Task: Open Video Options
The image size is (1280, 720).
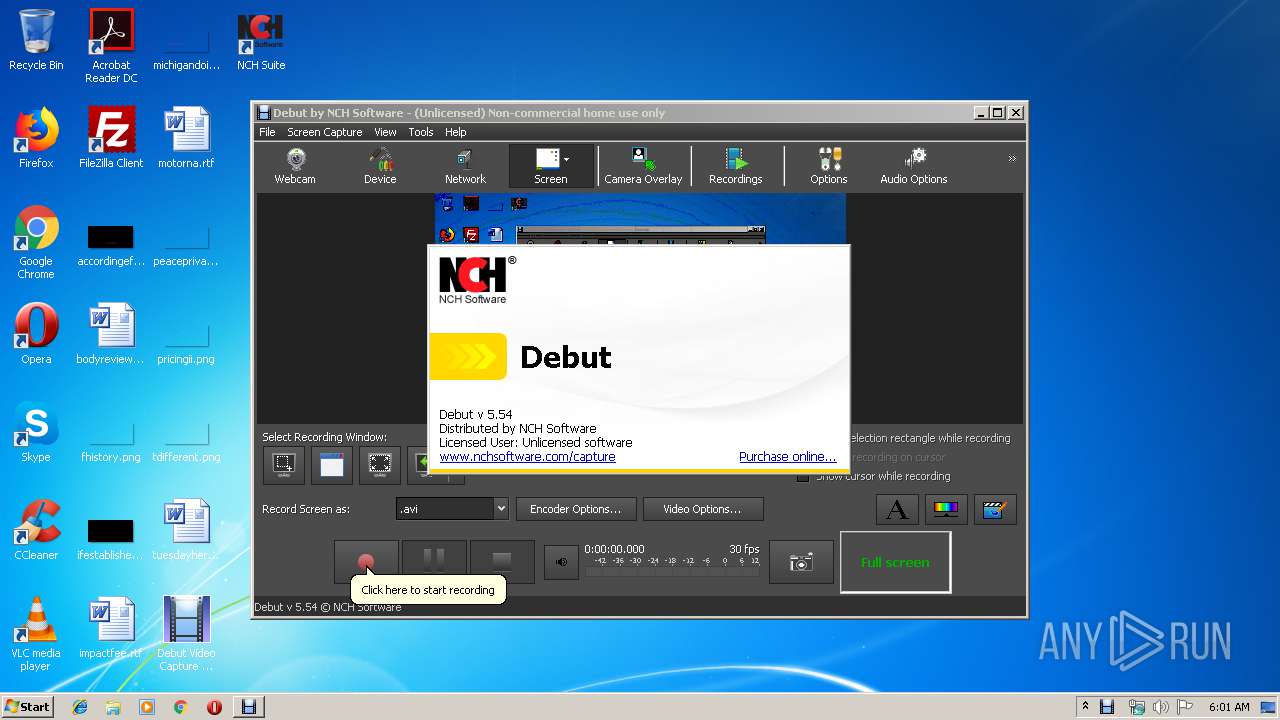Action: click(702, 509)
